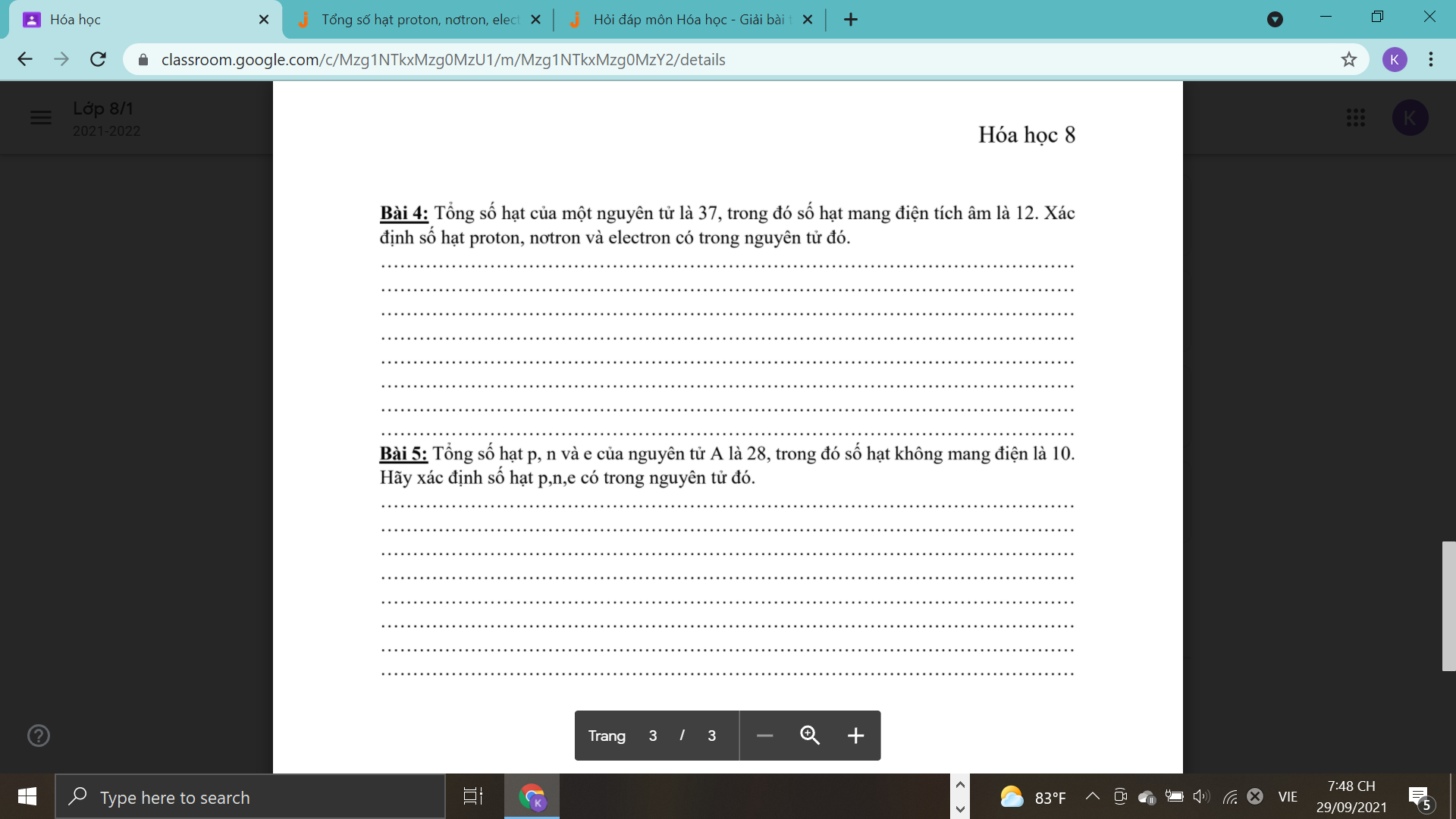
Task: Click the magnifier zoom reset icon
Action: click(x=809, y=736)
